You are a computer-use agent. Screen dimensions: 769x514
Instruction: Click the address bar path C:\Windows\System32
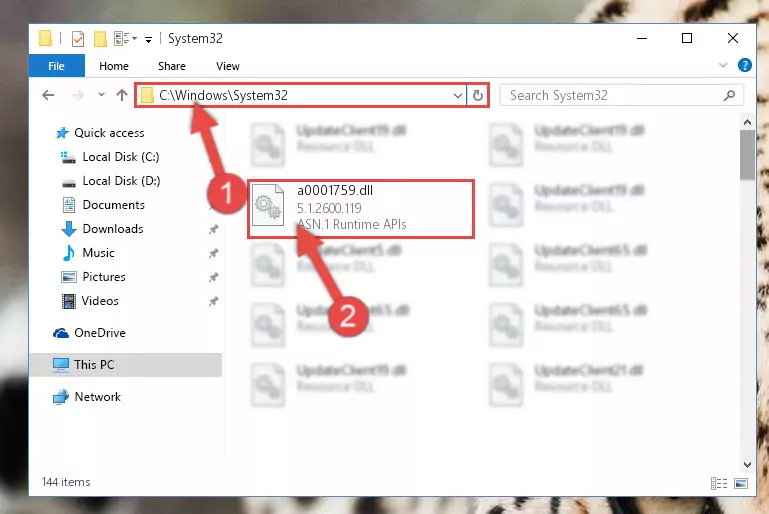click(x=223, y=95)
